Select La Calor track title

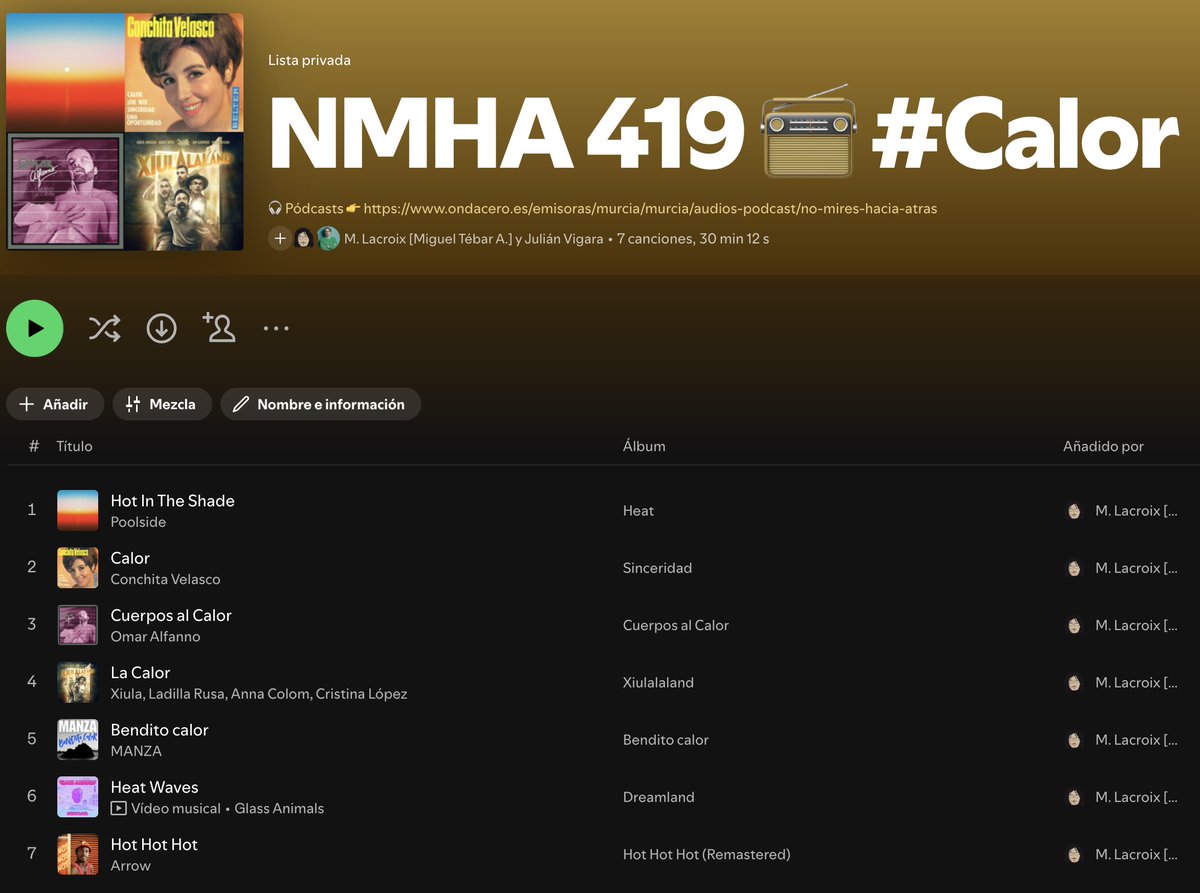click(140, 672)
